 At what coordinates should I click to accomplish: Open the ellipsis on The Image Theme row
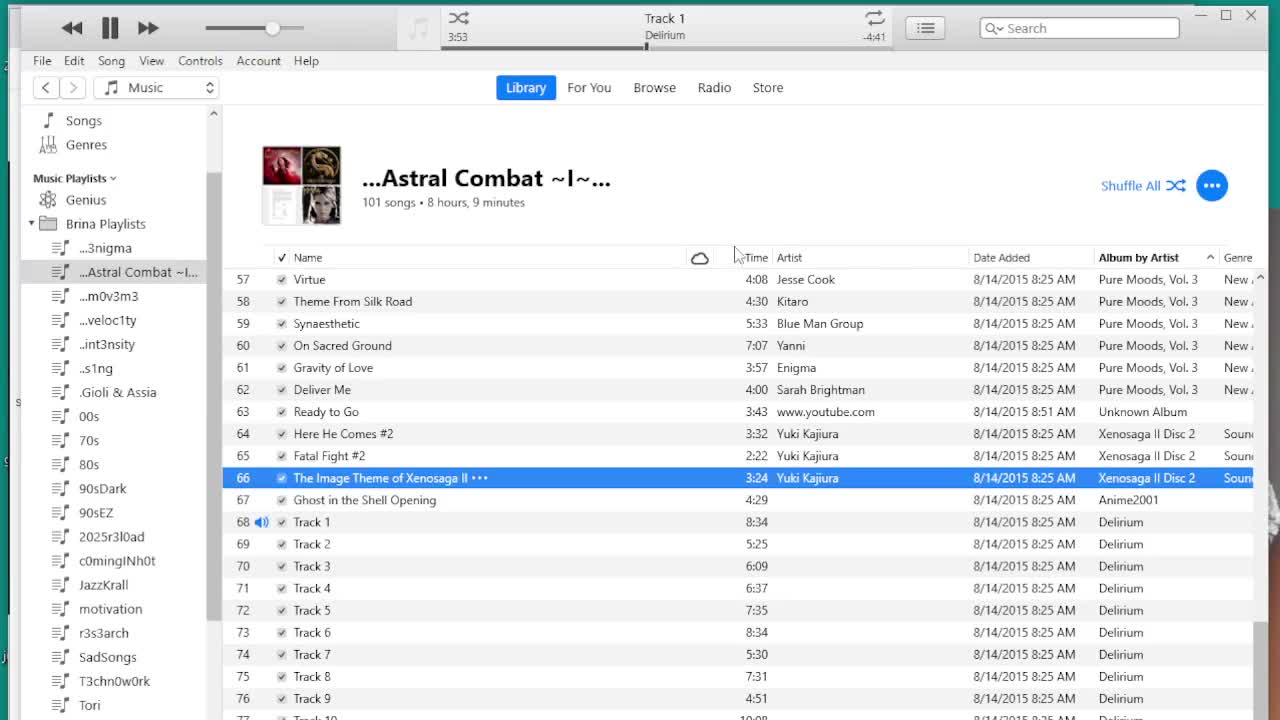coord(480,478)
